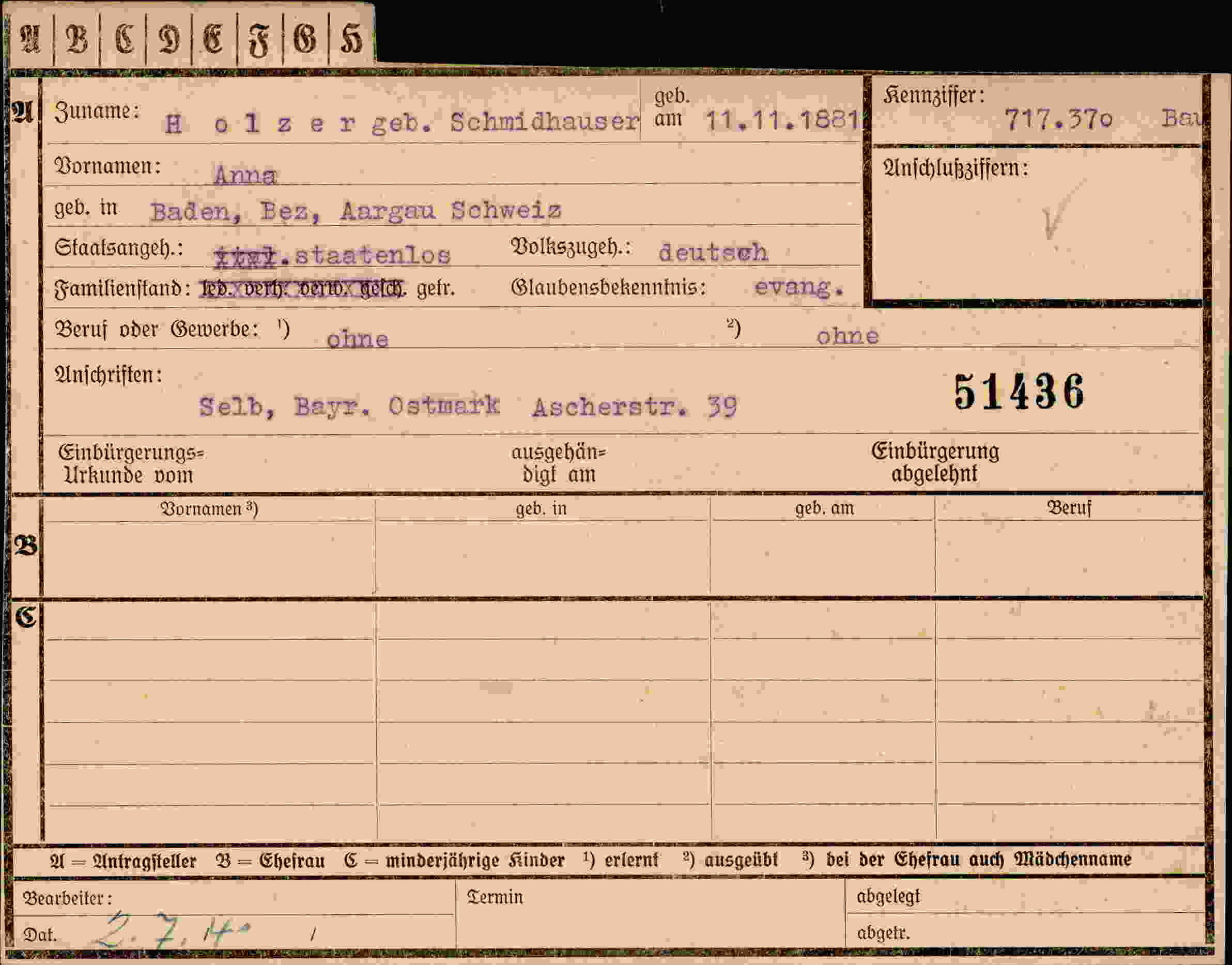Screen dimensions: 1232x965
Task: Click the bold stamped number '51436'
Action: 1019,392
